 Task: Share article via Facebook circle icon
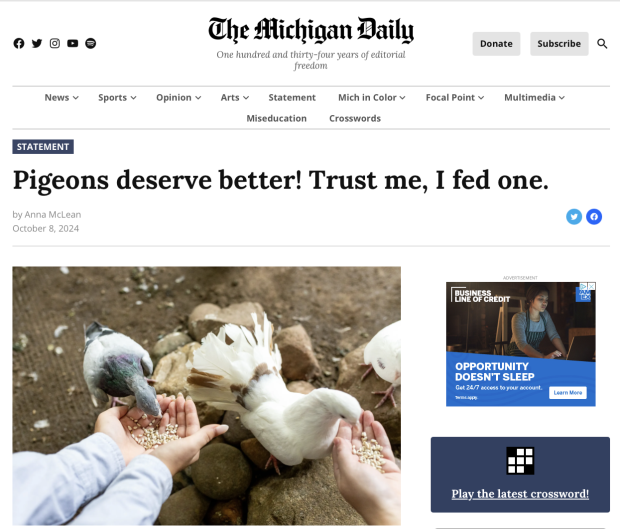pyautogui.click(x=594, y=217)
